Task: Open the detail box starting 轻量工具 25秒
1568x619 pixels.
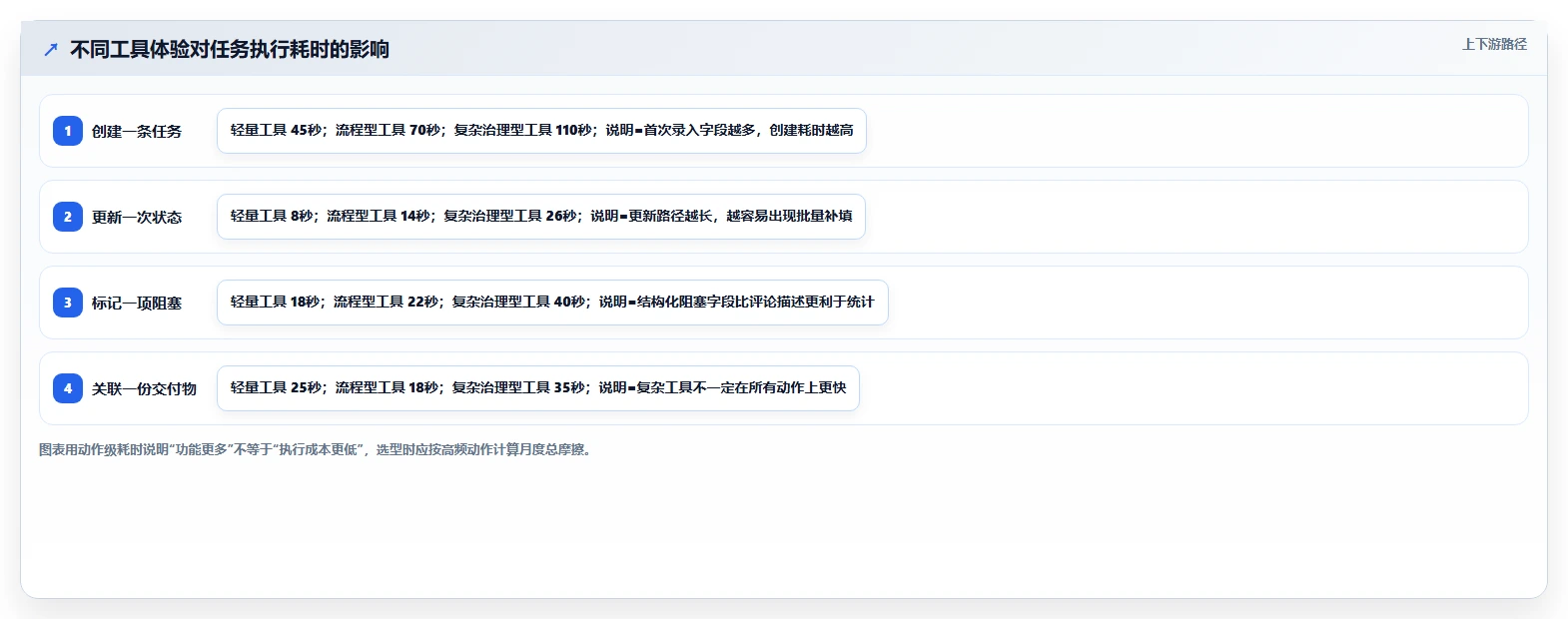Action: [538, 388]
